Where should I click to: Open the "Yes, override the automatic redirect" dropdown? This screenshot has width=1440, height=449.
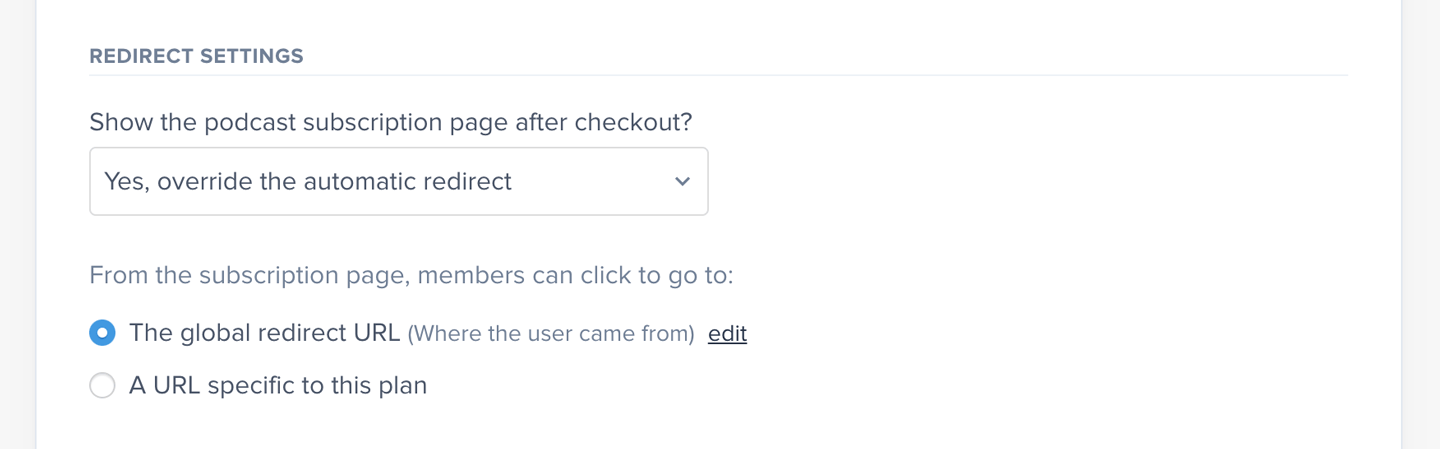coord(398,182)
